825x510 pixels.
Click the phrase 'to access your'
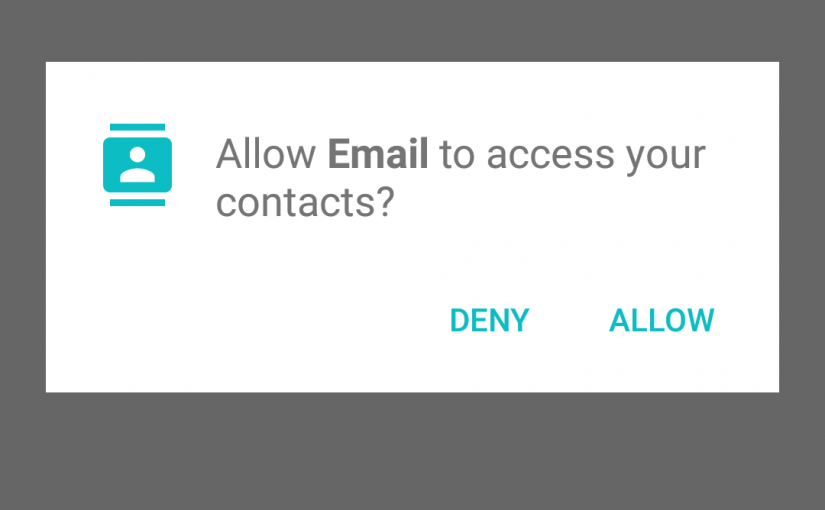pos(572,156)
